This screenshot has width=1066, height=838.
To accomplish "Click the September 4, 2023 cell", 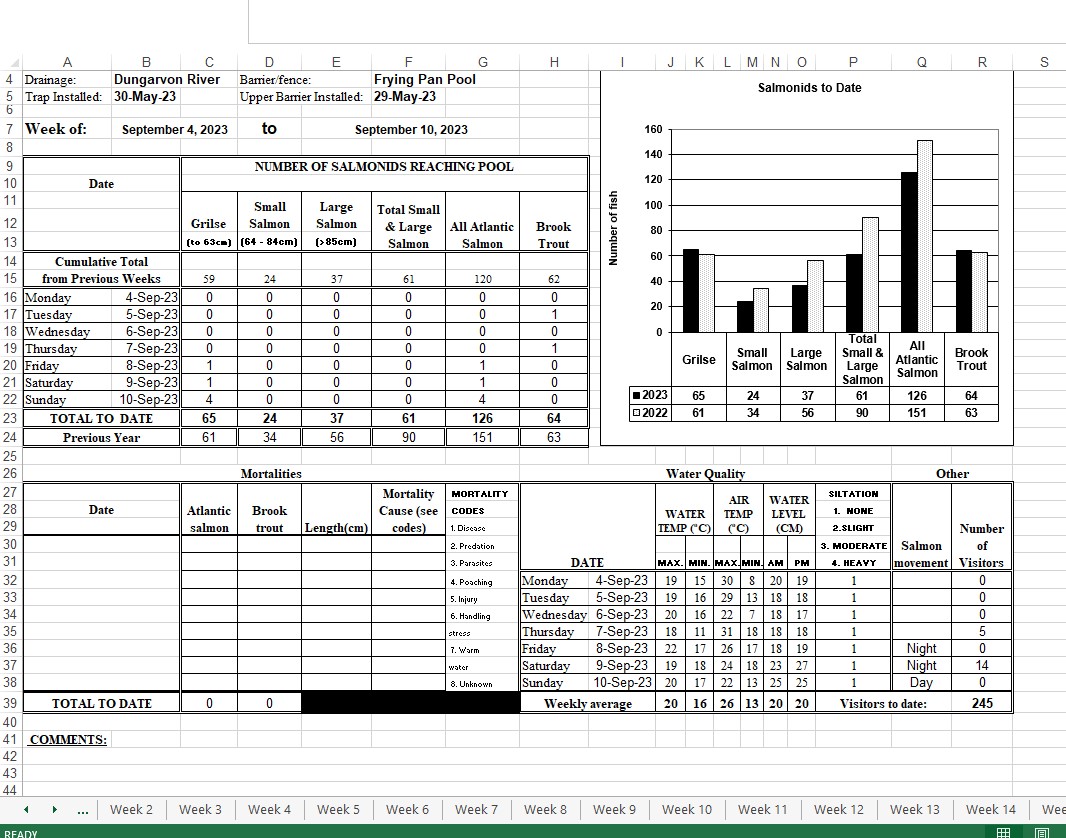I will (175, 130).
